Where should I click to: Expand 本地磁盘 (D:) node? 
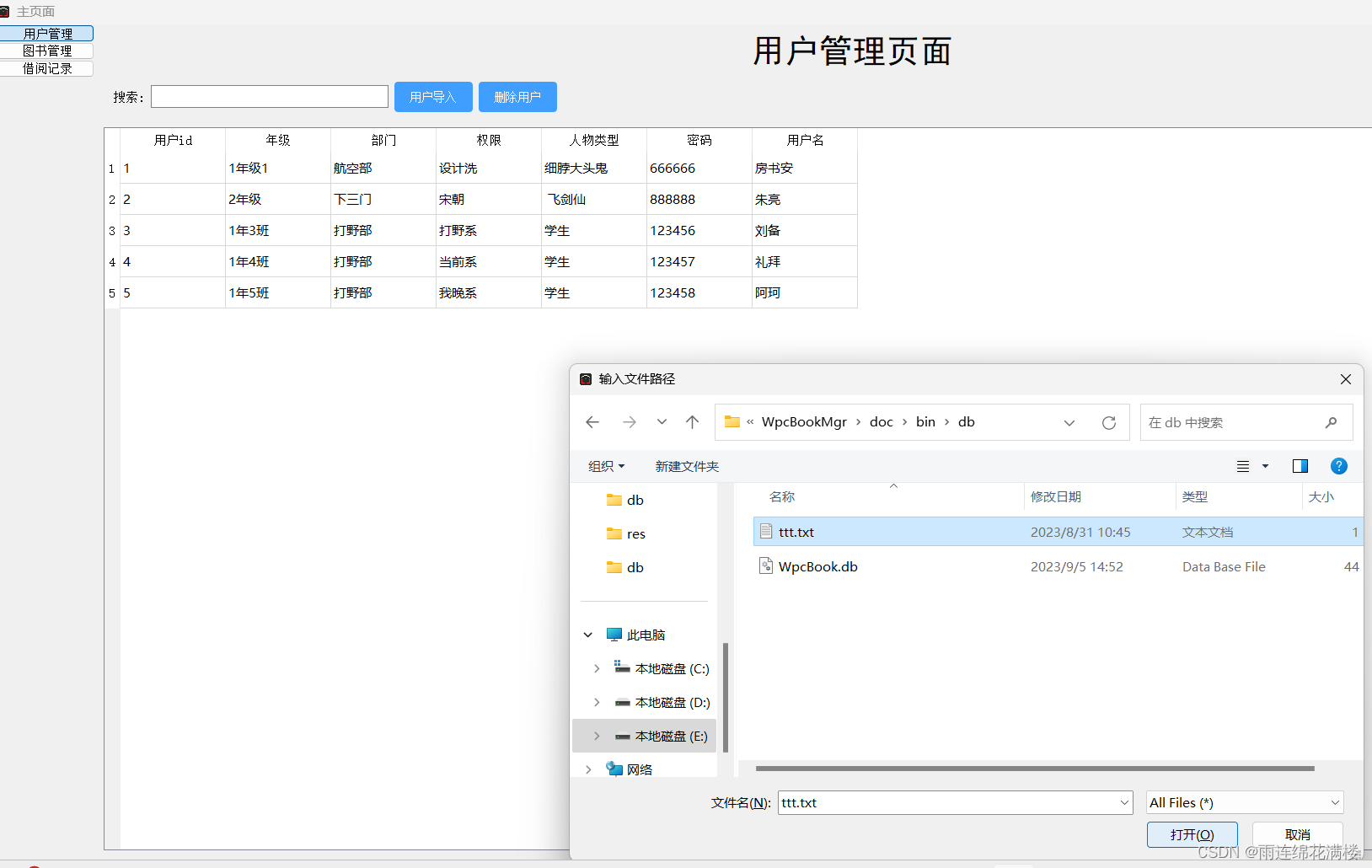pos(597,702)
